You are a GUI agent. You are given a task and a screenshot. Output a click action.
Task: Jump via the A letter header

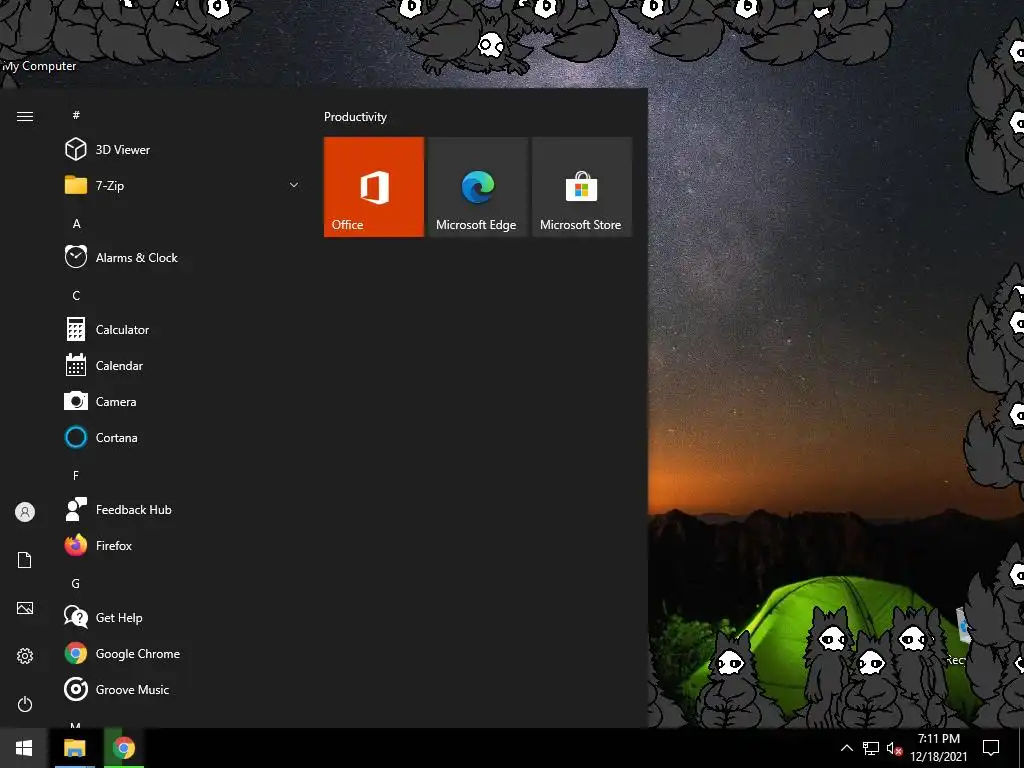[76, 223]
